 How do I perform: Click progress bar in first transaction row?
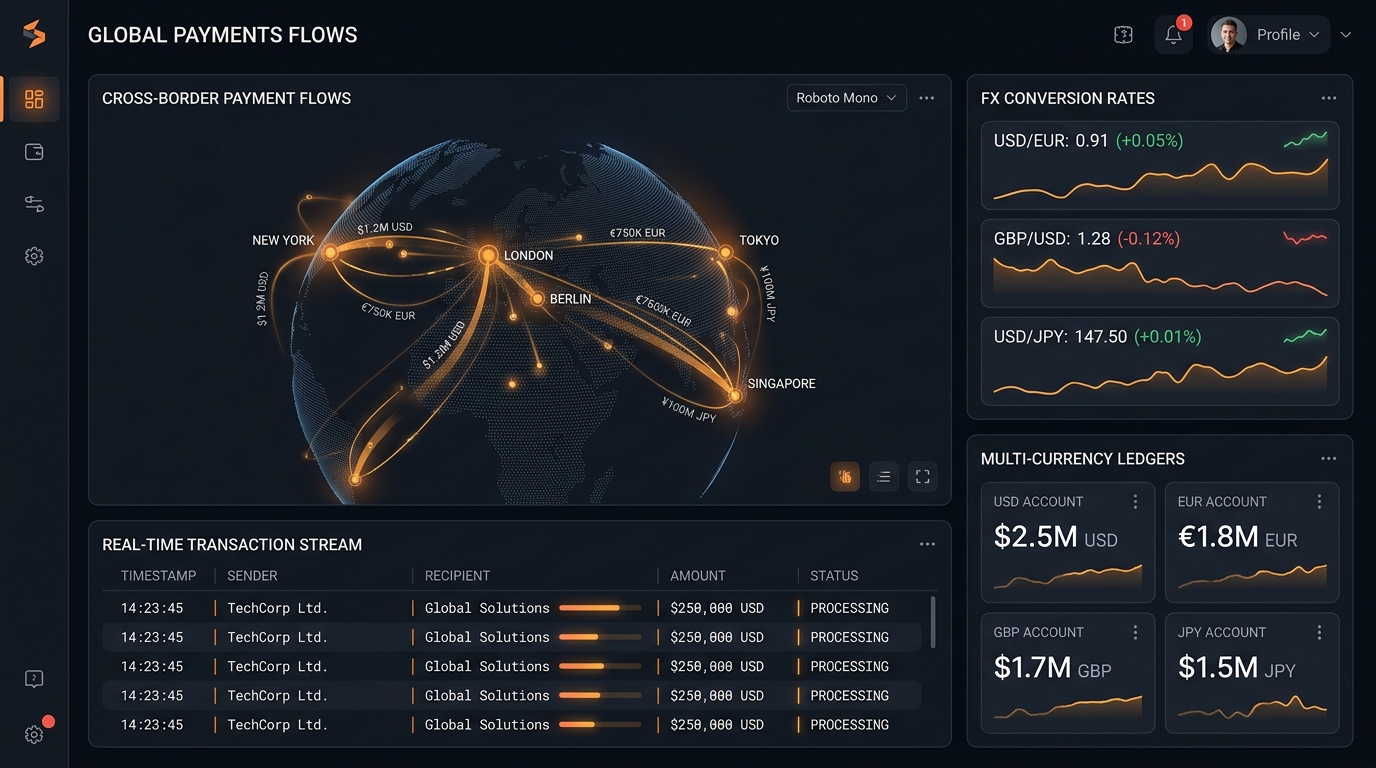600,608
